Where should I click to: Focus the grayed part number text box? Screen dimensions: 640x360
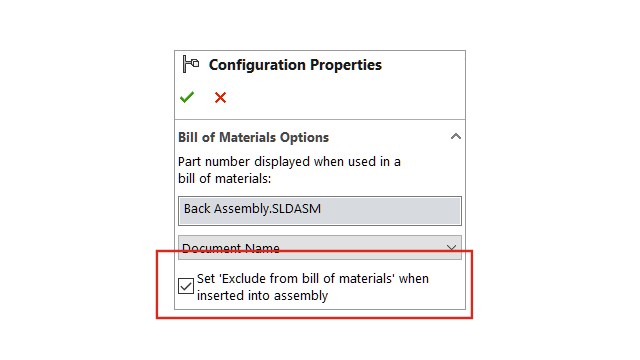point(320,211)
